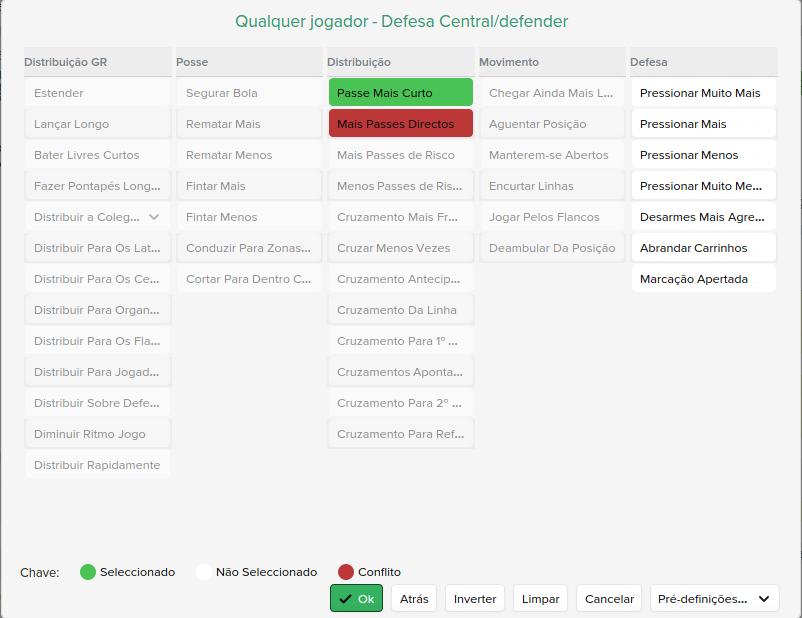Select Fintar Menos instruction
Image resolution: width=802 pixels, height=618 pixels.
[249, 217]
